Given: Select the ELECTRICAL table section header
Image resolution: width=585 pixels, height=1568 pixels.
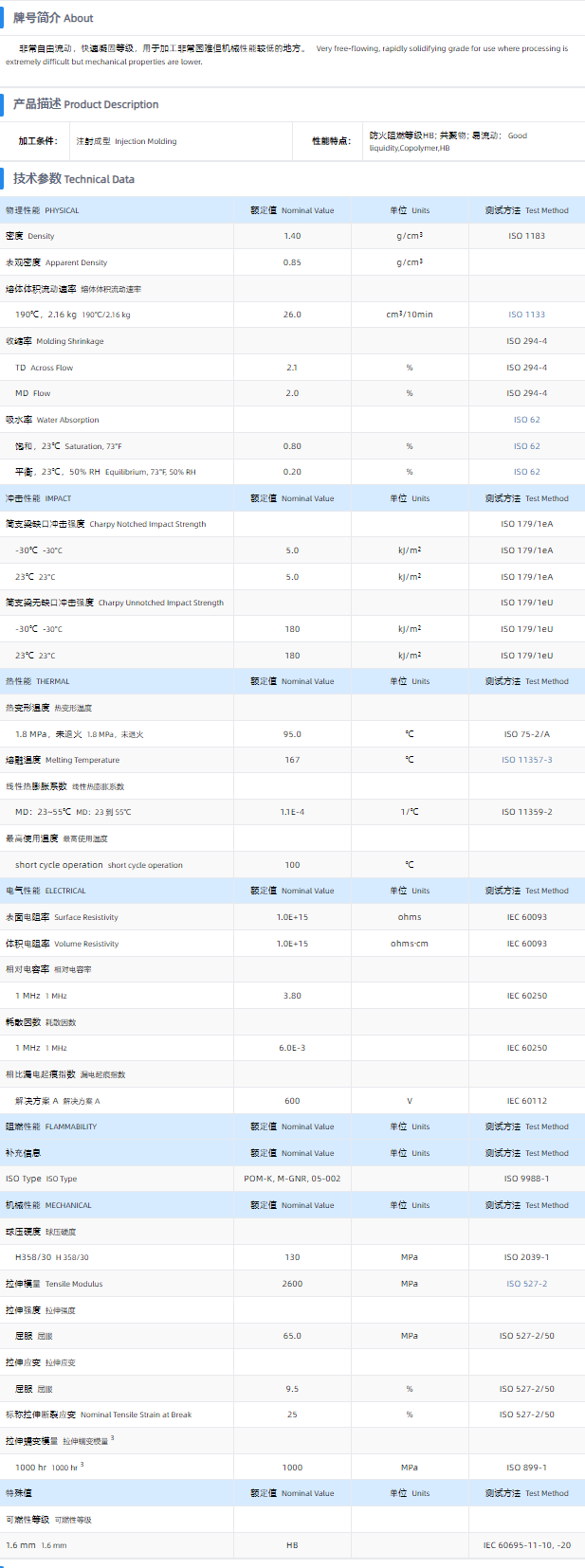Looking at the screenshot, I should tap(46, 891).
